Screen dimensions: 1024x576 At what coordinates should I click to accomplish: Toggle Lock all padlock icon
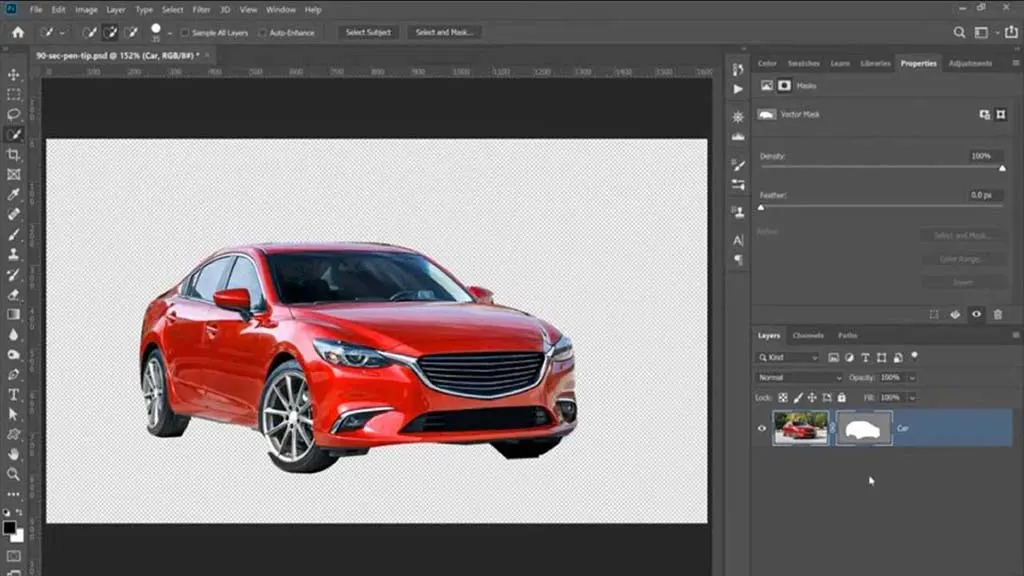point(842,398)
